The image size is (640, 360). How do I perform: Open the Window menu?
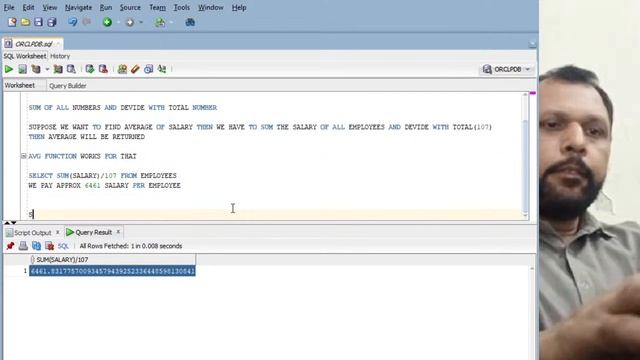click(211, 7)
